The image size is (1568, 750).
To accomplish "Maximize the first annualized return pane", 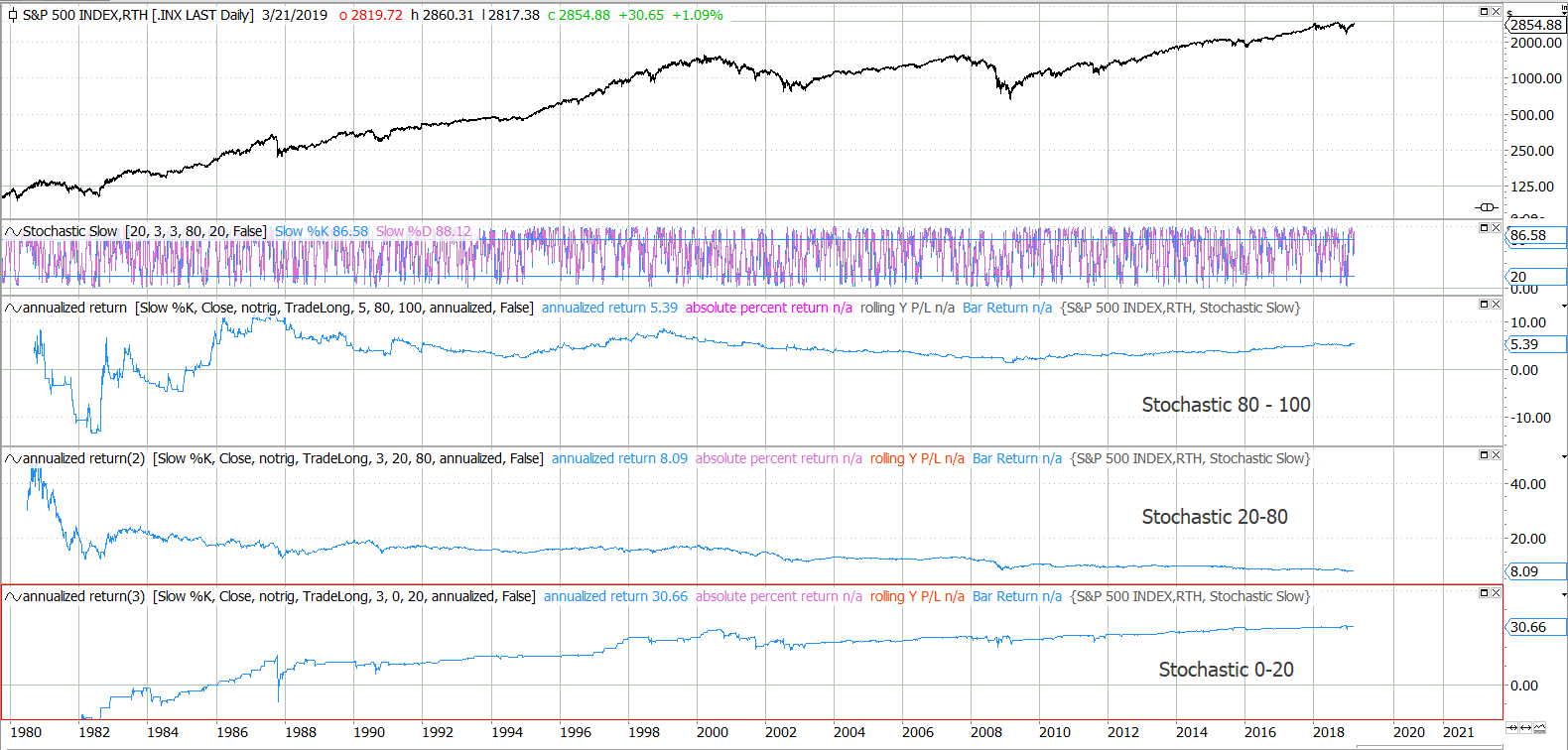I will [1485, 304].
